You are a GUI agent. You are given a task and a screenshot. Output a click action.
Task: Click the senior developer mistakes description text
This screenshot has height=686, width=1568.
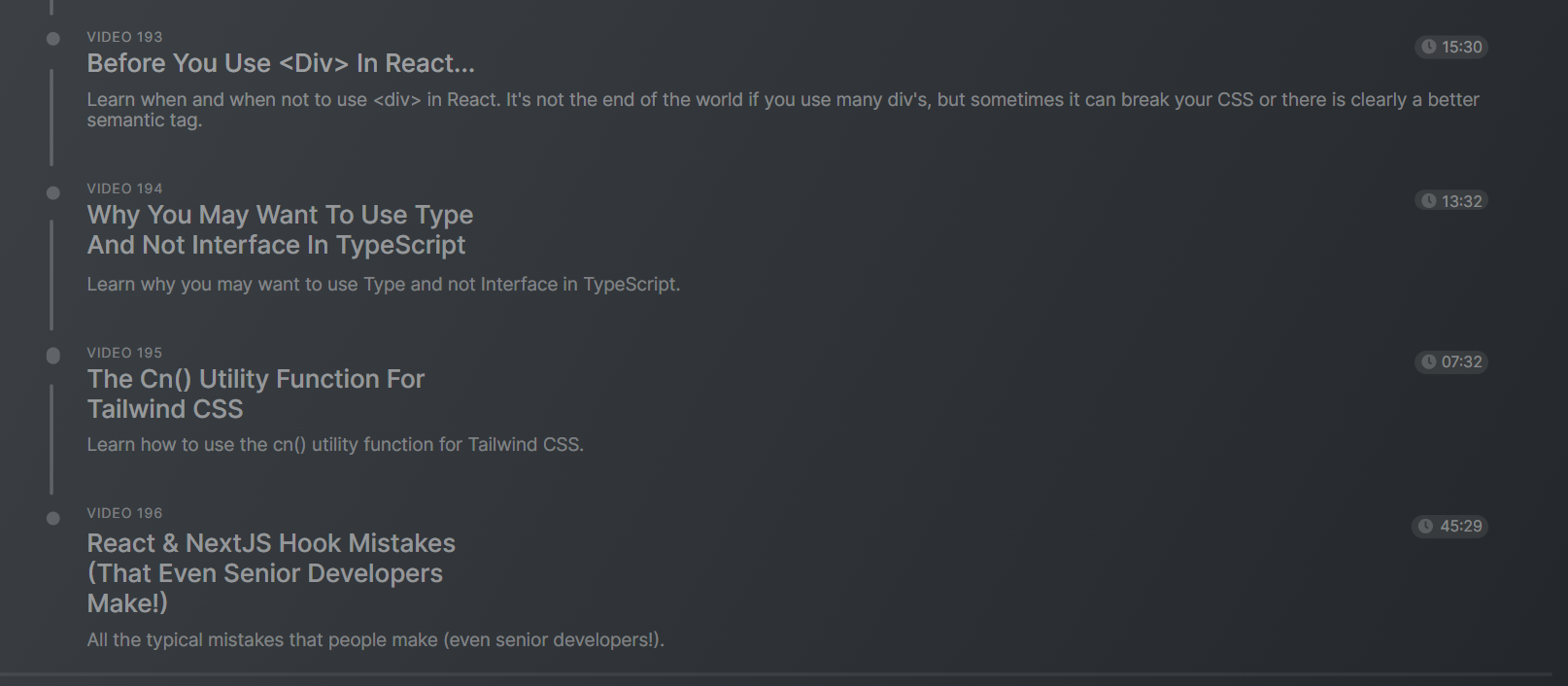point(375,640)
